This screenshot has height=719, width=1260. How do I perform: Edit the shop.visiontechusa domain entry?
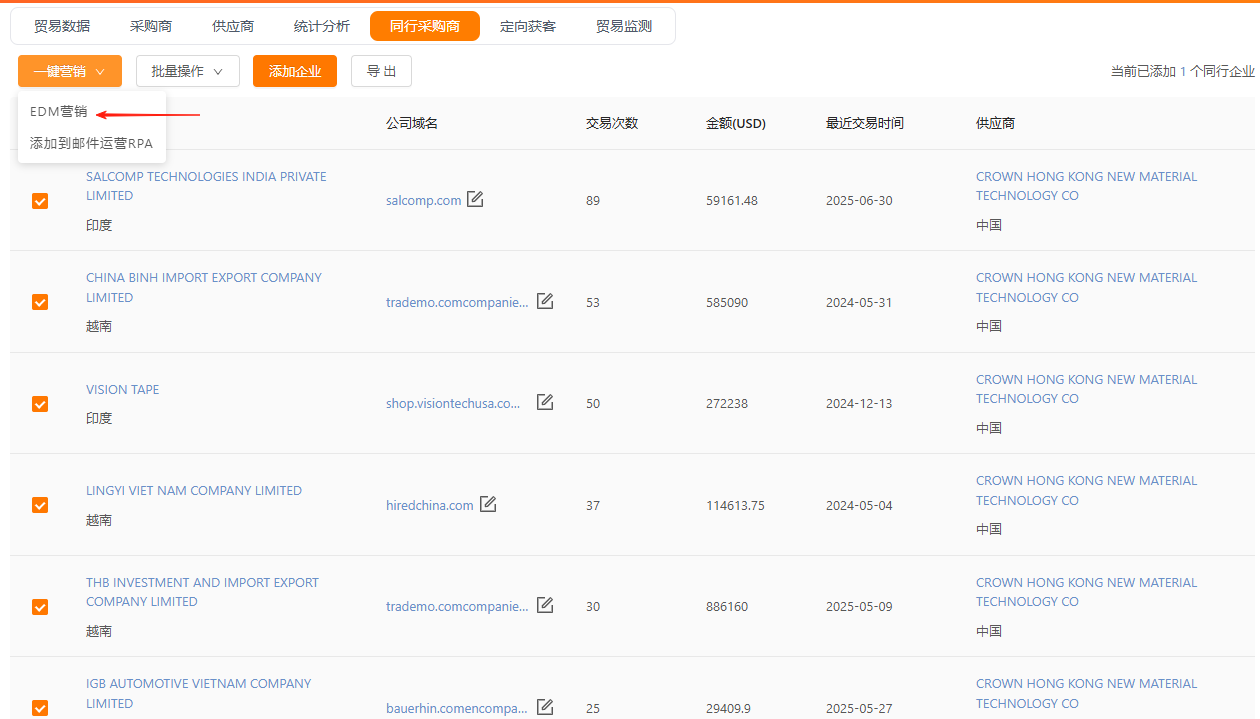coord(545,402)
